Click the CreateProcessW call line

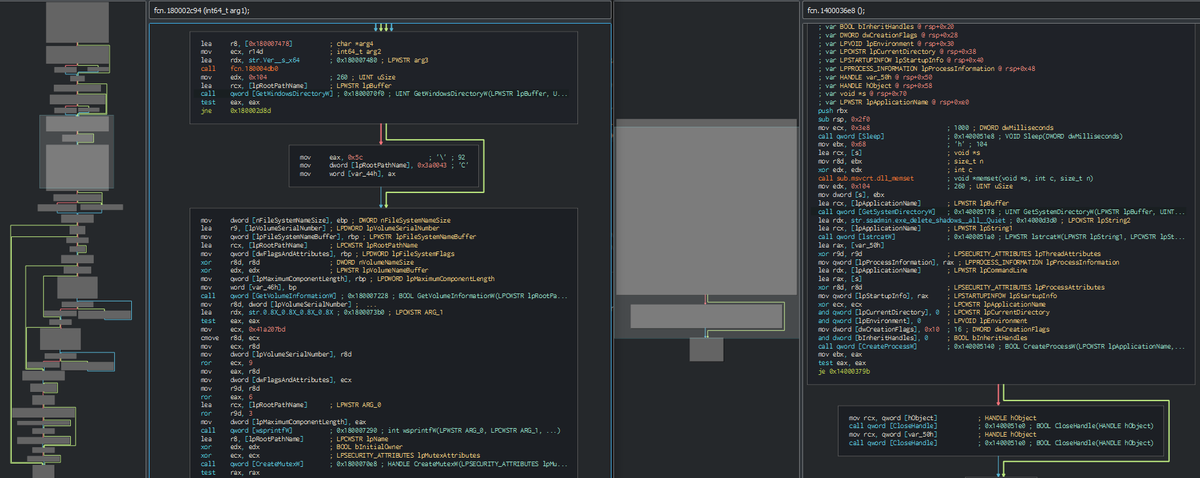tap(1001, 345)
